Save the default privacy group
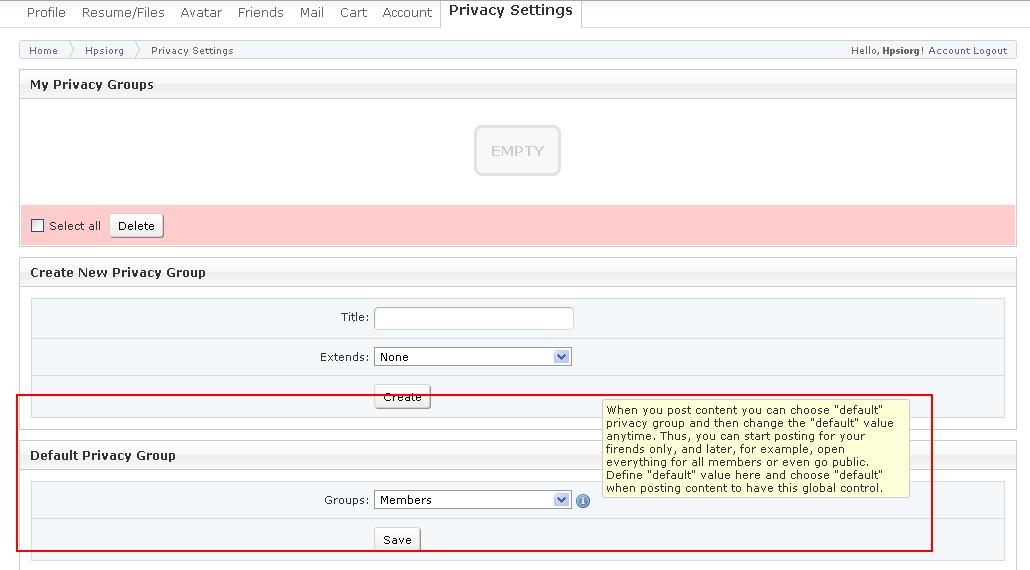 pos(397,540)
